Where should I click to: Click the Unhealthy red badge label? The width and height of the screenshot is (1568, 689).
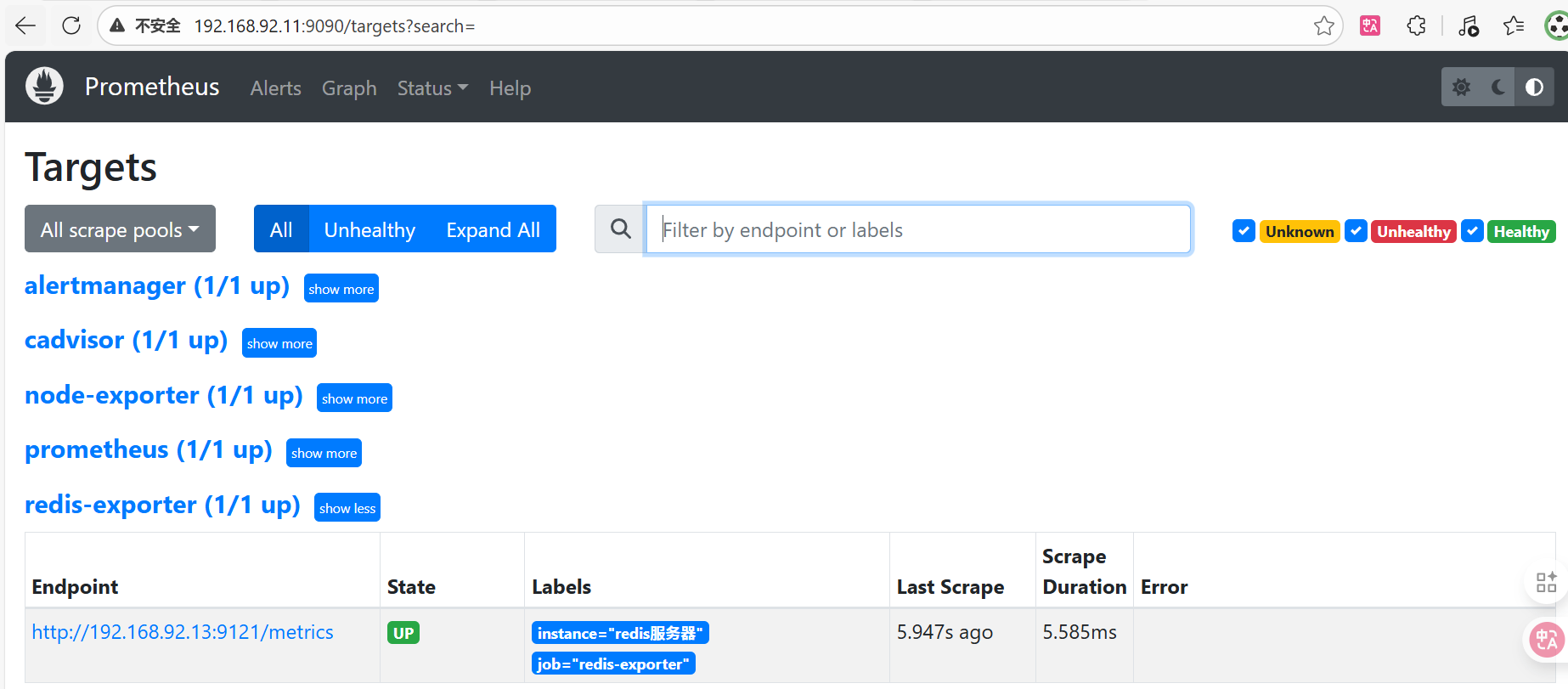(1414, 231)
